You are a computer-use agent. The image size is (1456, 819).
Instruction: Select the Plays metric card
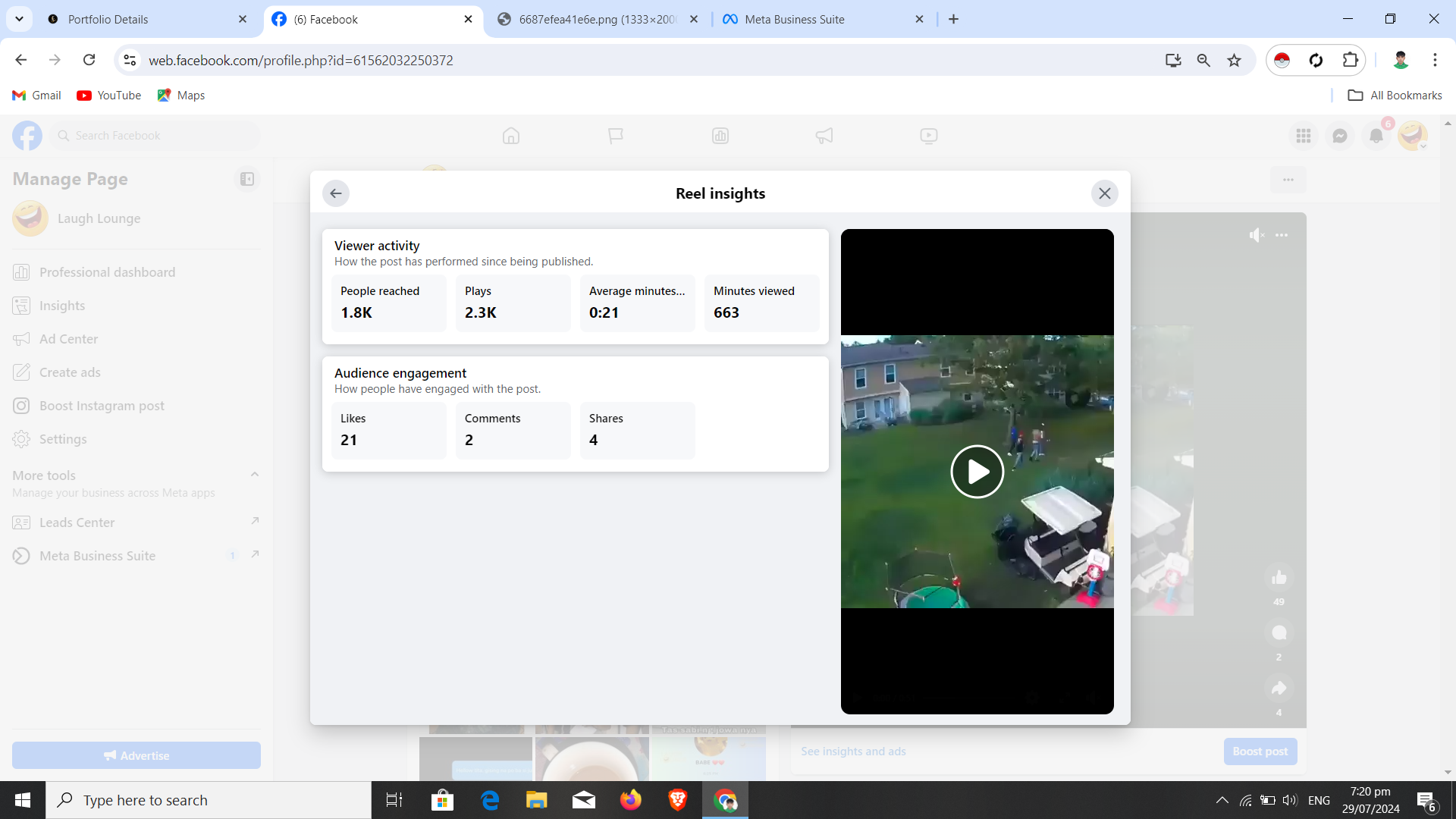click(x=513, y=303)
